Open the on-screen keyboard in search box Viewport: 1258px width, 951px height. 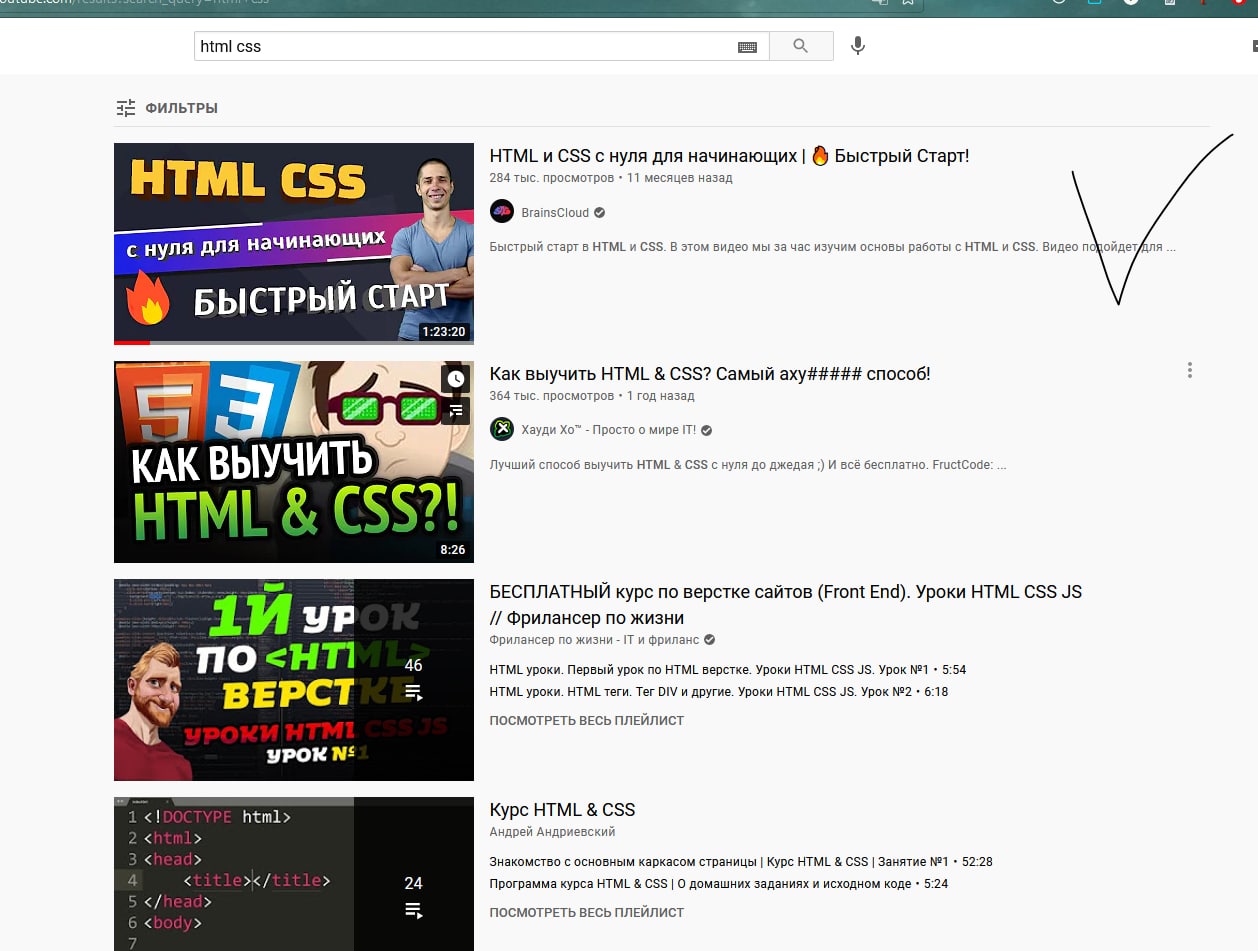pyautogui.click(x=747, y=47)
